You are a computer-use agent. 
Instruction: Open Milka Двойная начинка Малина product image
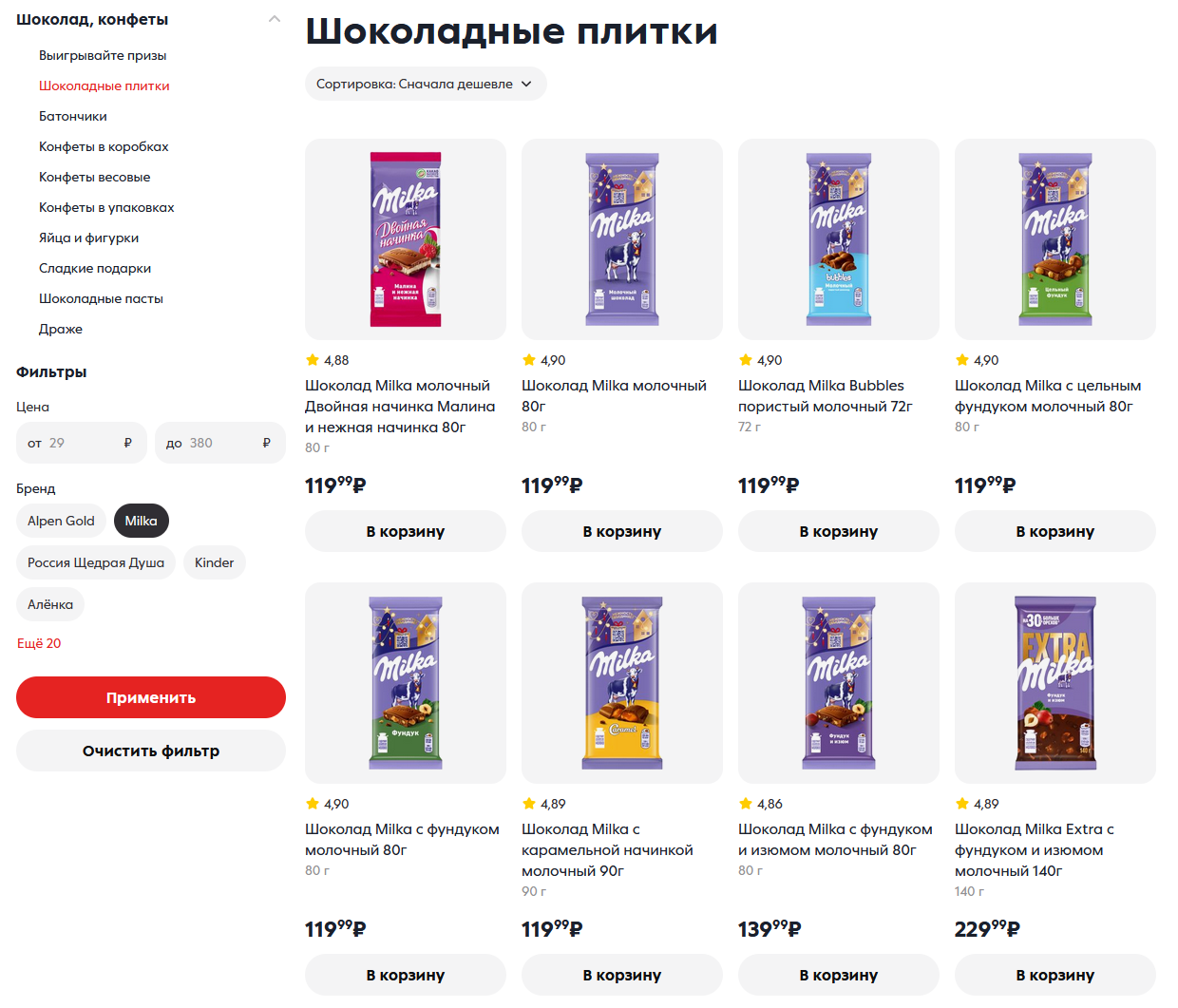(x=406, y=239)
